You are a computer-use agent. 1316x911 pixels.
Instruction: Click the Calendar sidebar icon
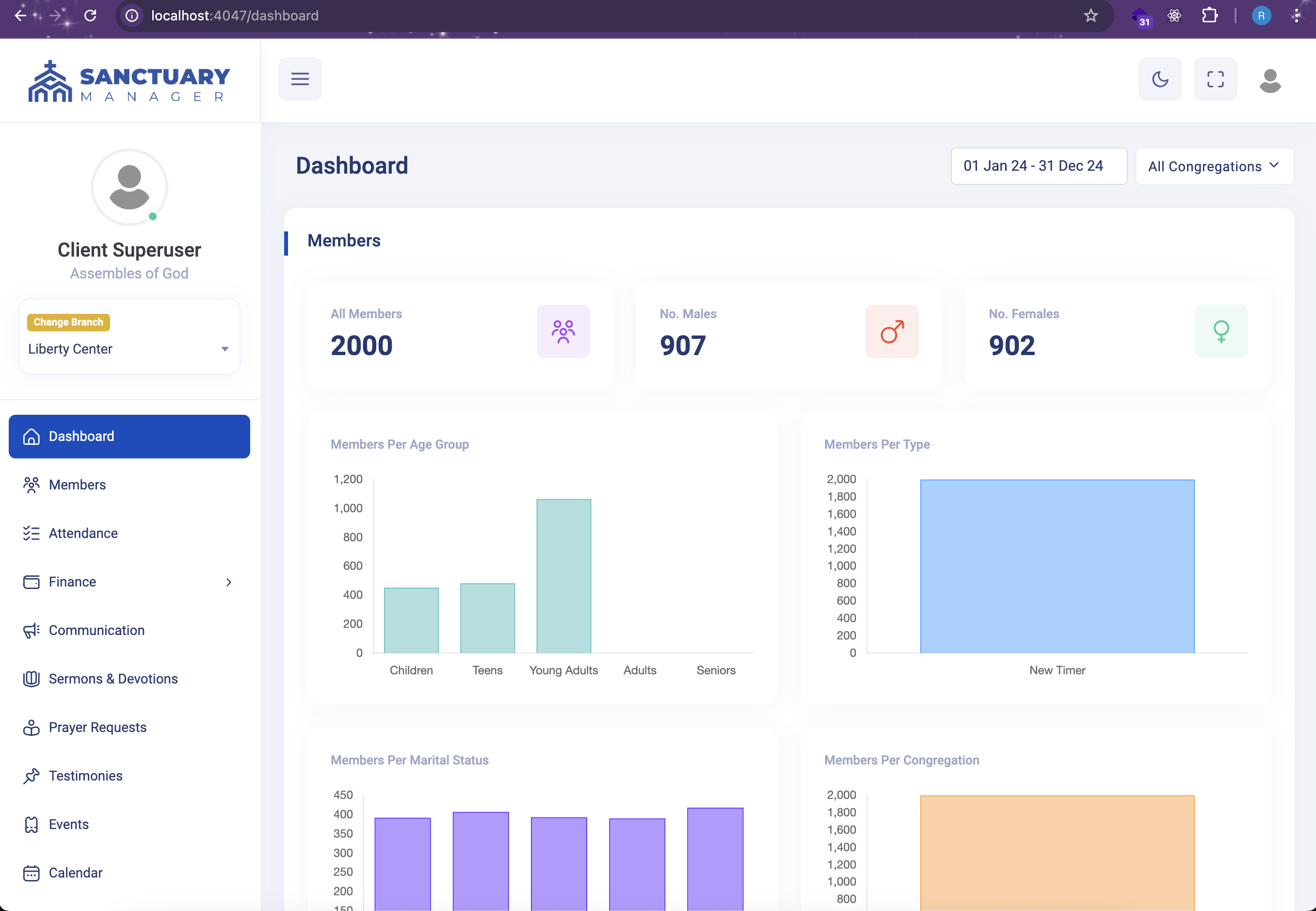tap(32, 872)
